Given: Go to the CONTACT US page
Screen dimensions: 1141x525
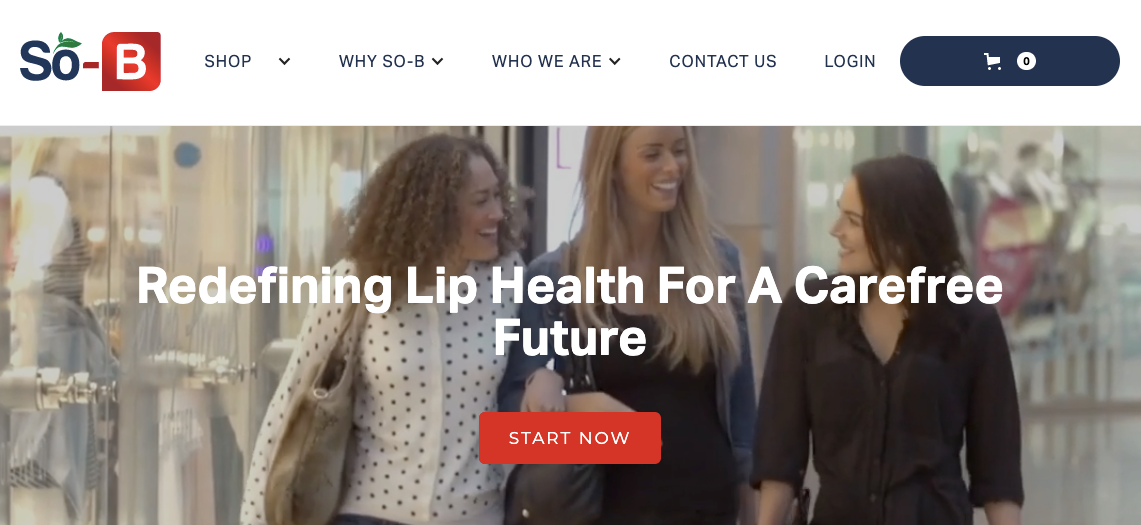Looking at the screenshot, I should pyautogui.click(x=723, y=61).
